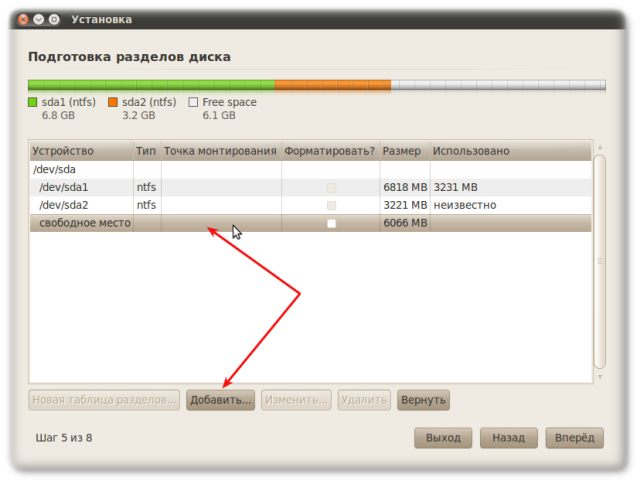Screen dimensions: 640x484
Task: Select the green sda1 segment in partition bar
Action: 150,85
